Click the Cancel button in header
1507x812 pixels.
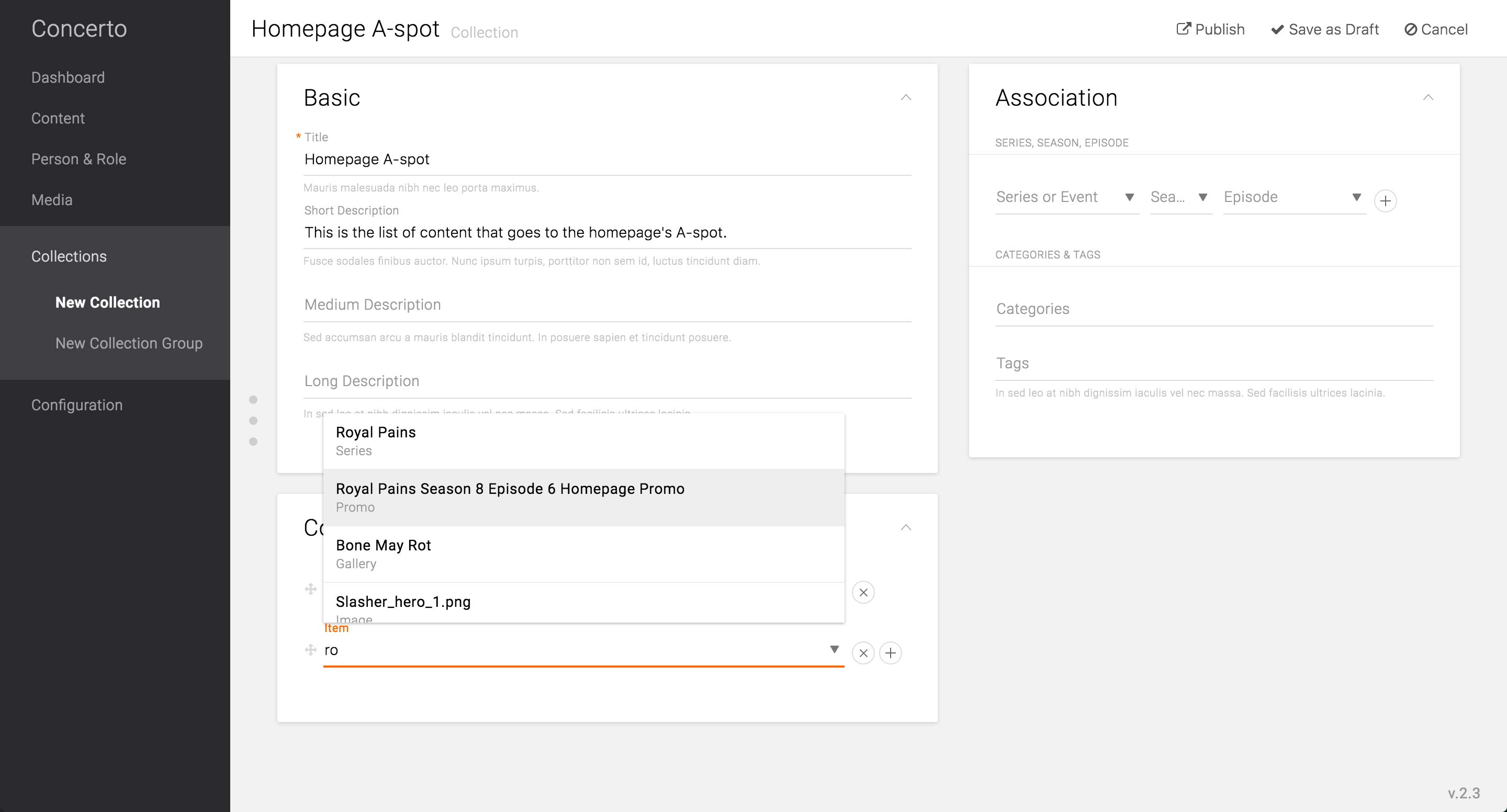[1436, 29]
